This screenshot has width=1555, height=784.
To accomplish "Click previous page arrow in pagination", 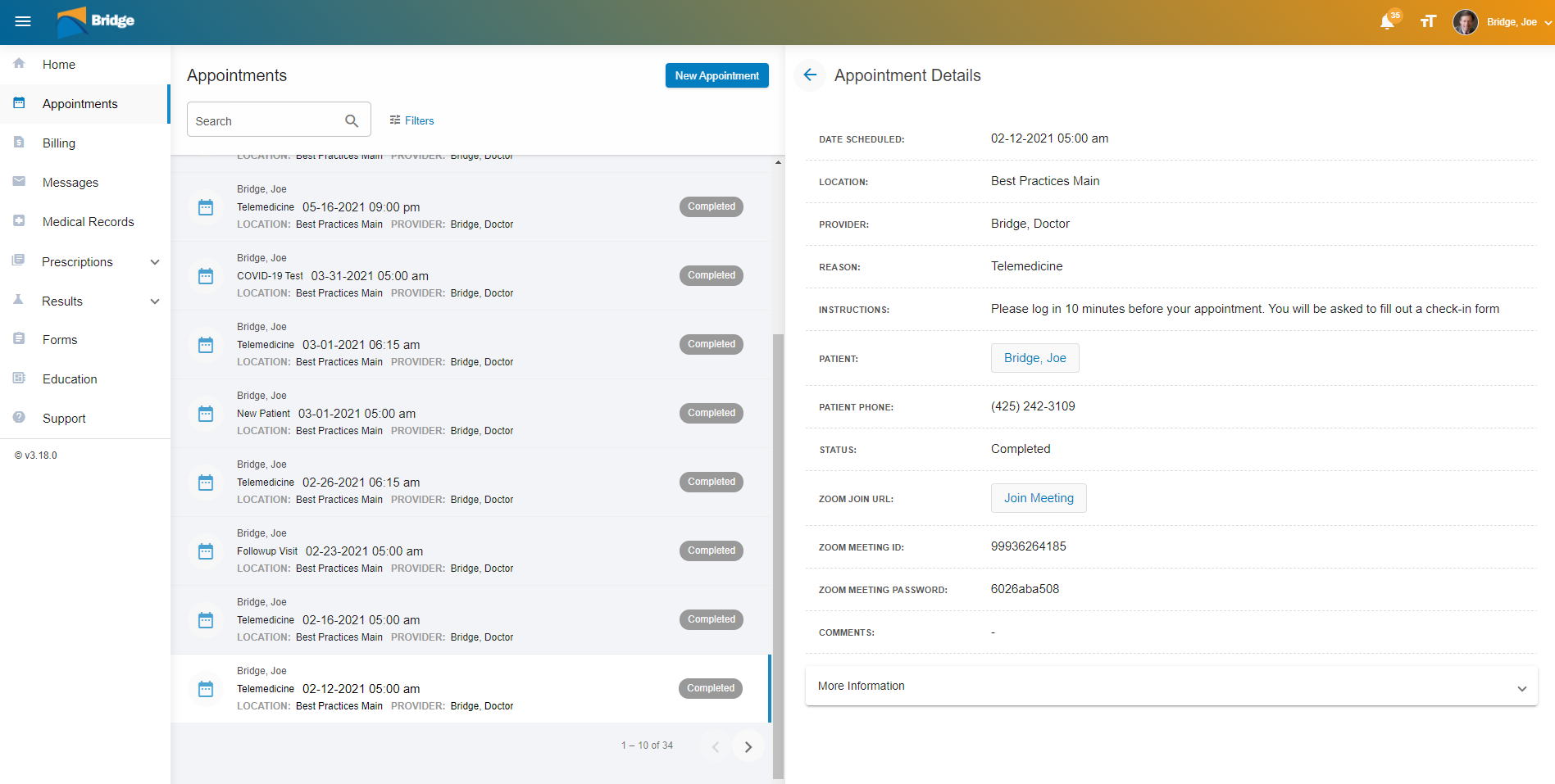I will coord(716,746).
